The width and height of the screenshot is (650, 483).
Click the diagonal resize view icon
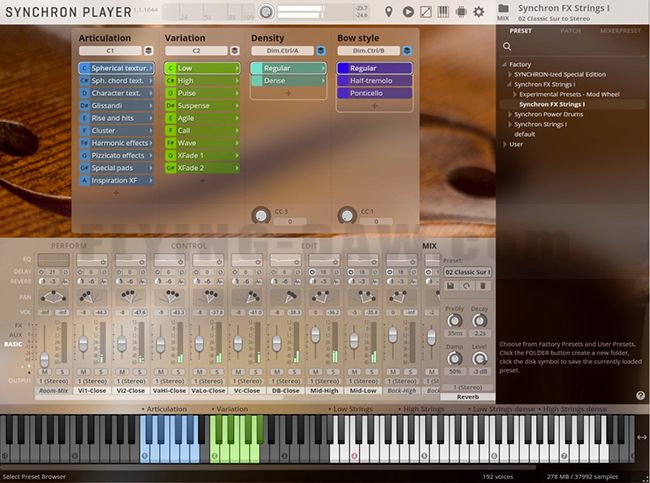426,12
